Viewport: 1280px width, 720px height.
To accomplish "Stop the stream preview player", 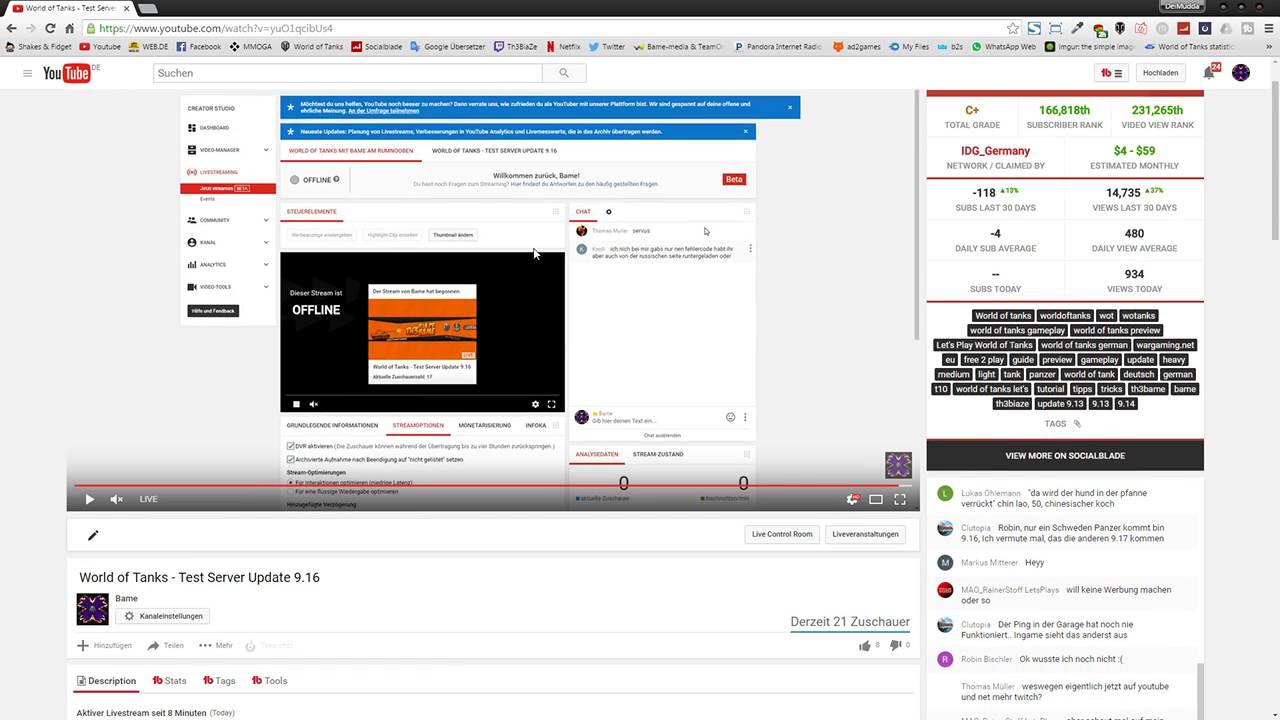I will tap(296, 404).
